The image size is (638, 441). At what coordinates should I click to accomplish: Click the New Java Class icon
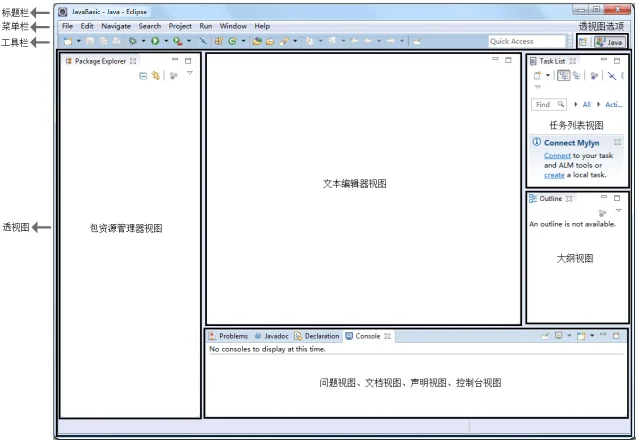pyautogui.click(x=232, y=41)
